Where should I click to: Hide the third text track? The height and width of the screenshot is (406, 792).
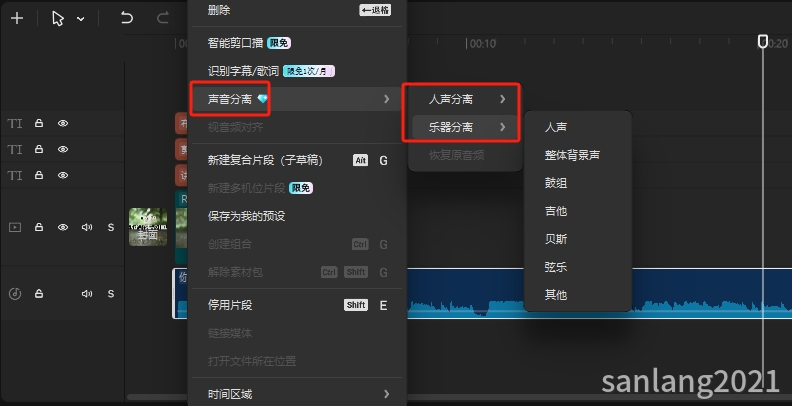pyautogui.click(x=63, y=175)
